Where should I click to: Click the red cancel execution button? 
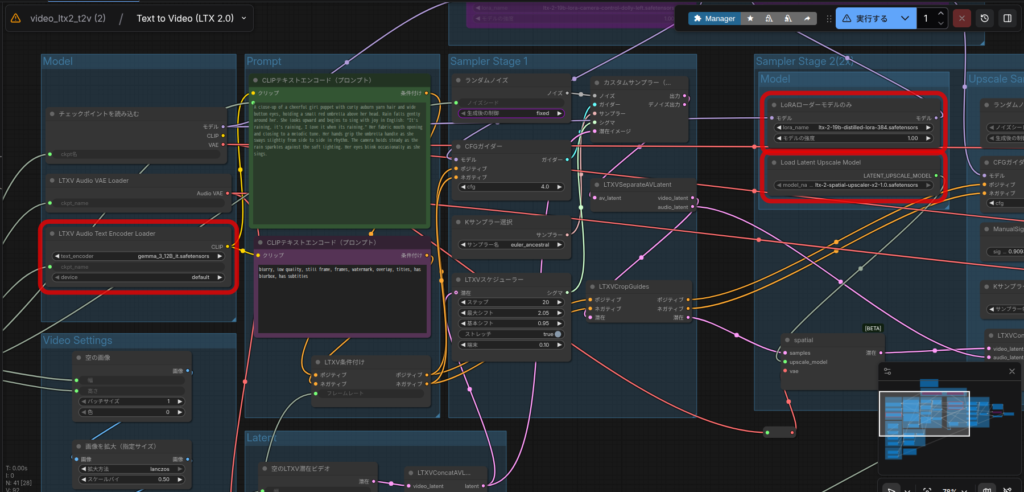(x=962, y=18)
